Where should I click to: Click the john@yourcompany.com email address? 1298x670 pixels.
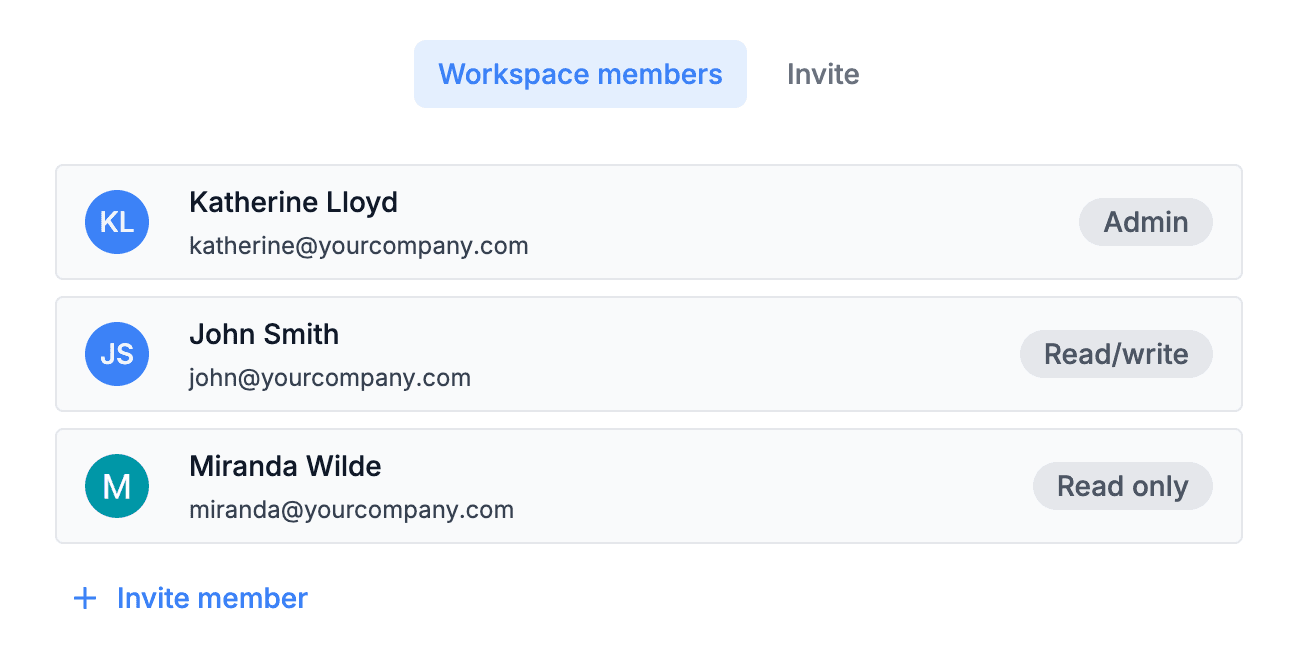pos(330,378)
